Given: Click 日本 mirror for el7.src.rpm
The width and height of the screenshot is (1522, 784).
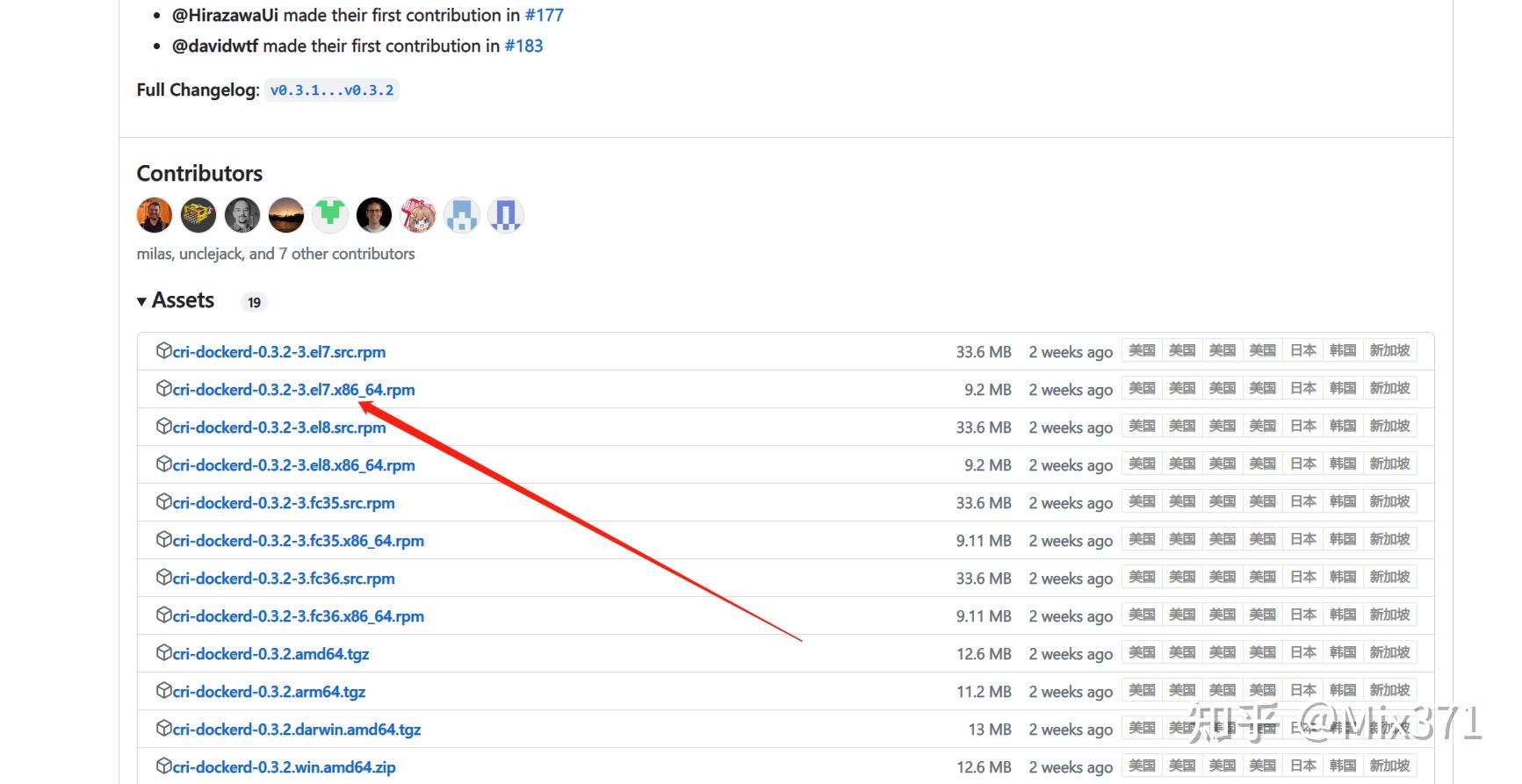Looking at the screenshot, I should pyautogui.click(x=1303, y=350).
